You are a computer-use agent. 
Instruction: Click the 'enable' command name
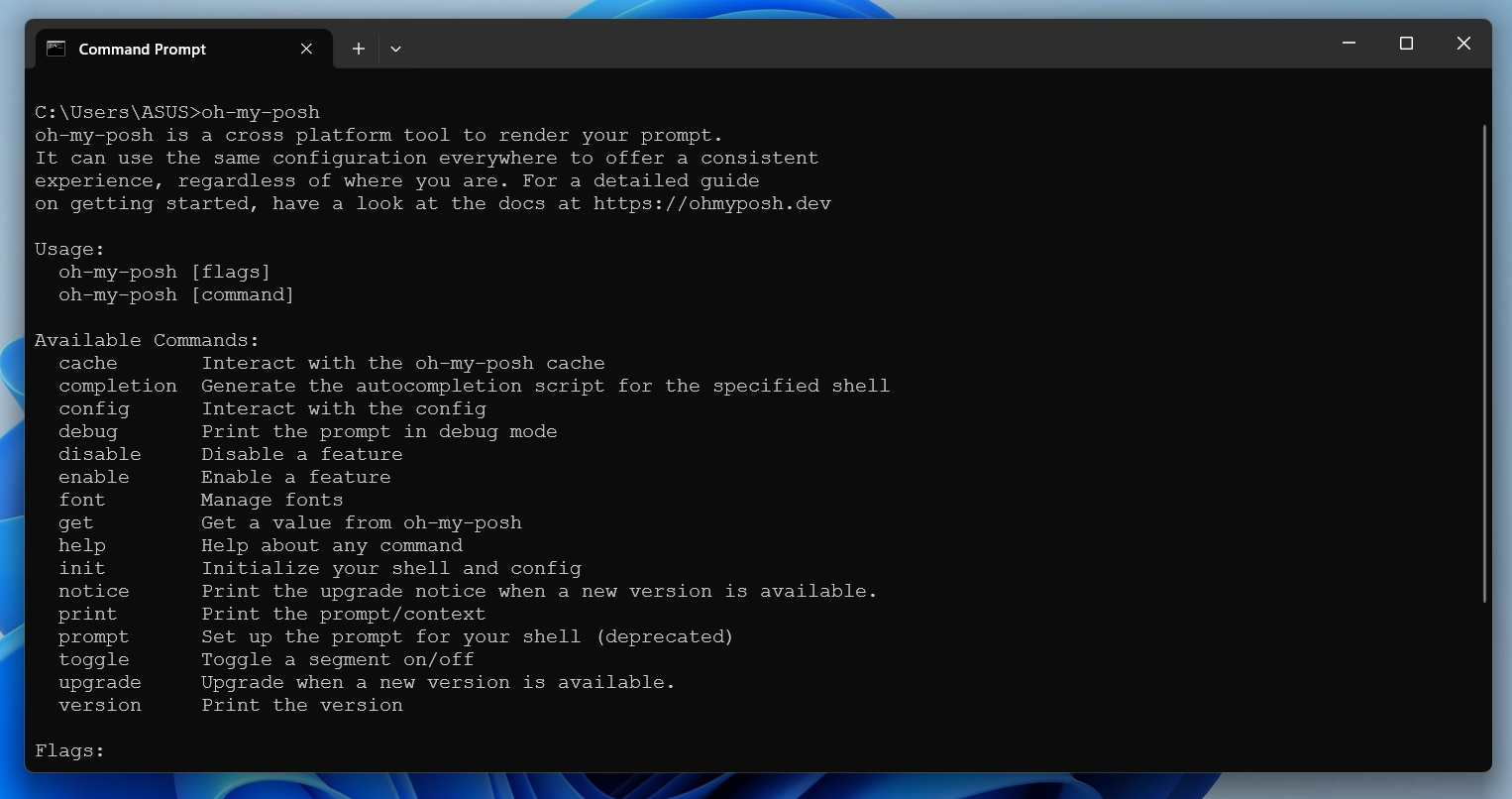[94, 478]
